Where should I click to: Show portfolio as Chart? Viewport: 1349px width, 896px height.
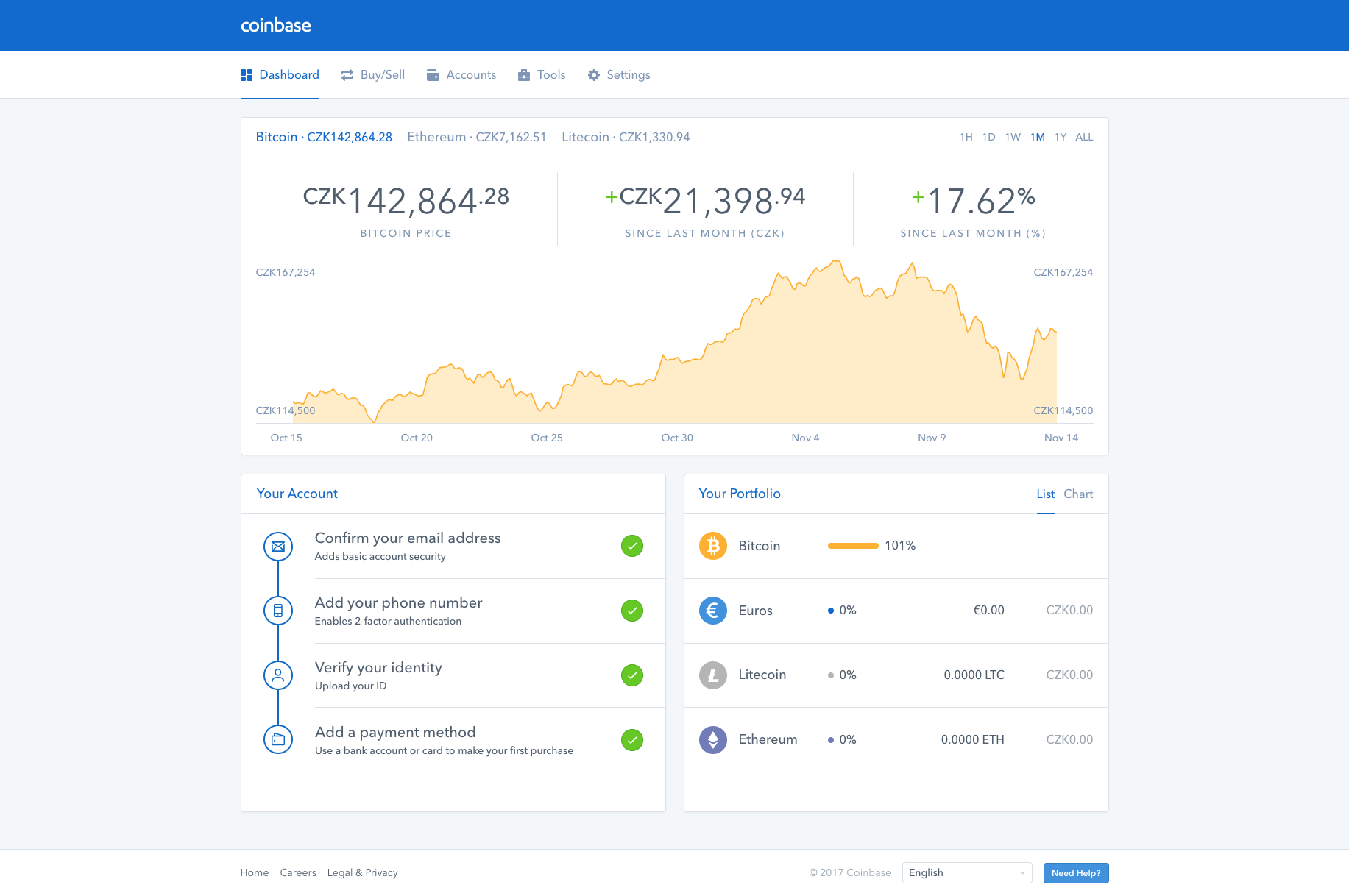click(x=1078, y=494)
